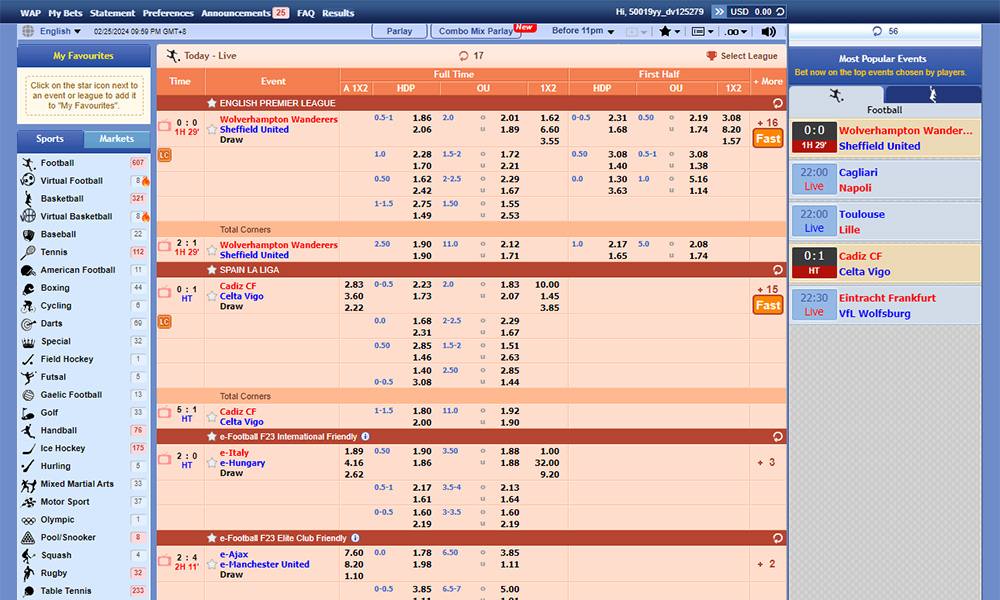Open live TV for Cadiz CF vs Celta Vigo
The height and width of the screenshot is (600, 1000).
pos(165,292)
